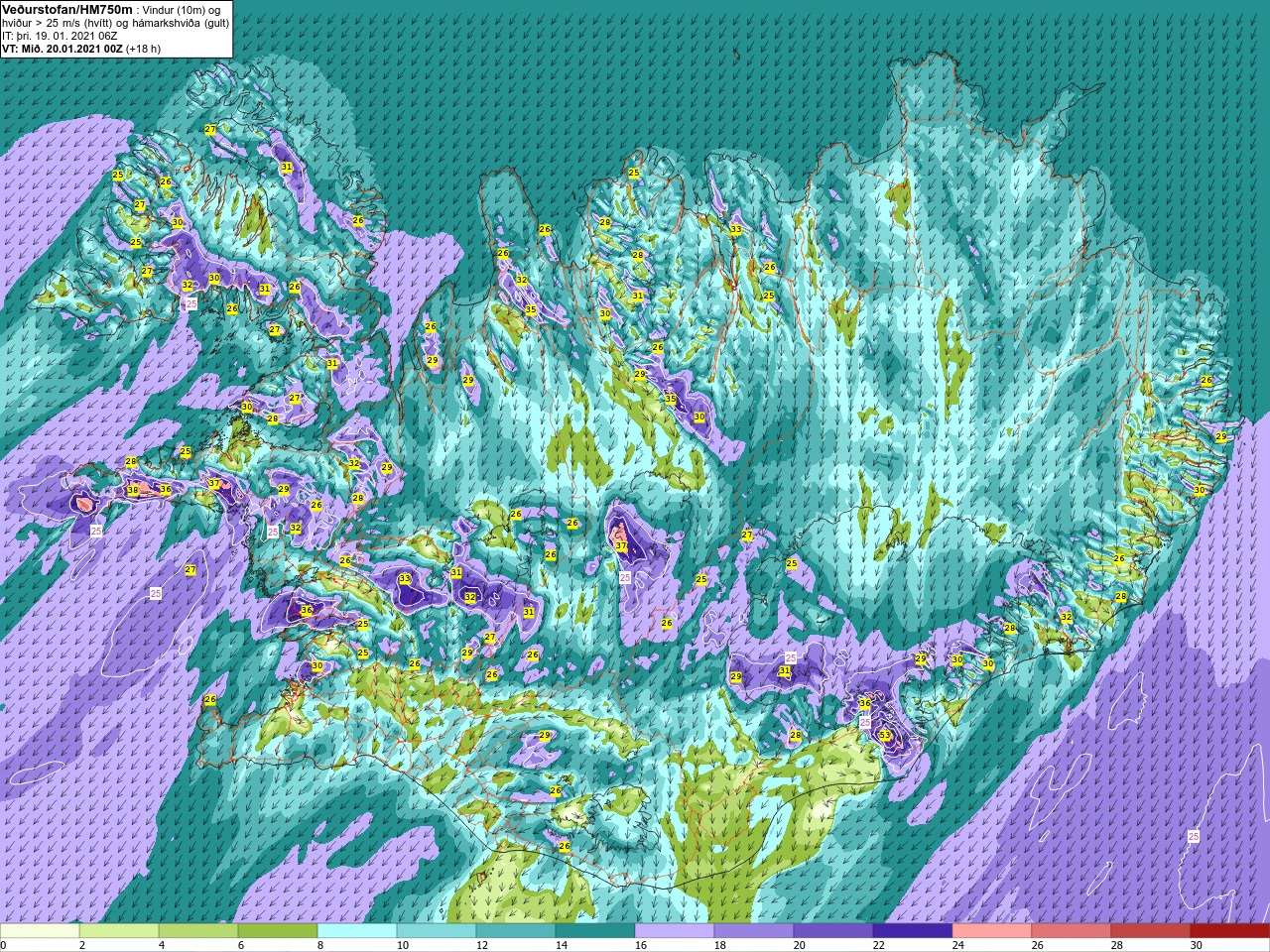This screenshot has width=1270, height=952.
Task: Pick the light lavender 16–18 m/s legend swatch
Action: coord(675,931)
